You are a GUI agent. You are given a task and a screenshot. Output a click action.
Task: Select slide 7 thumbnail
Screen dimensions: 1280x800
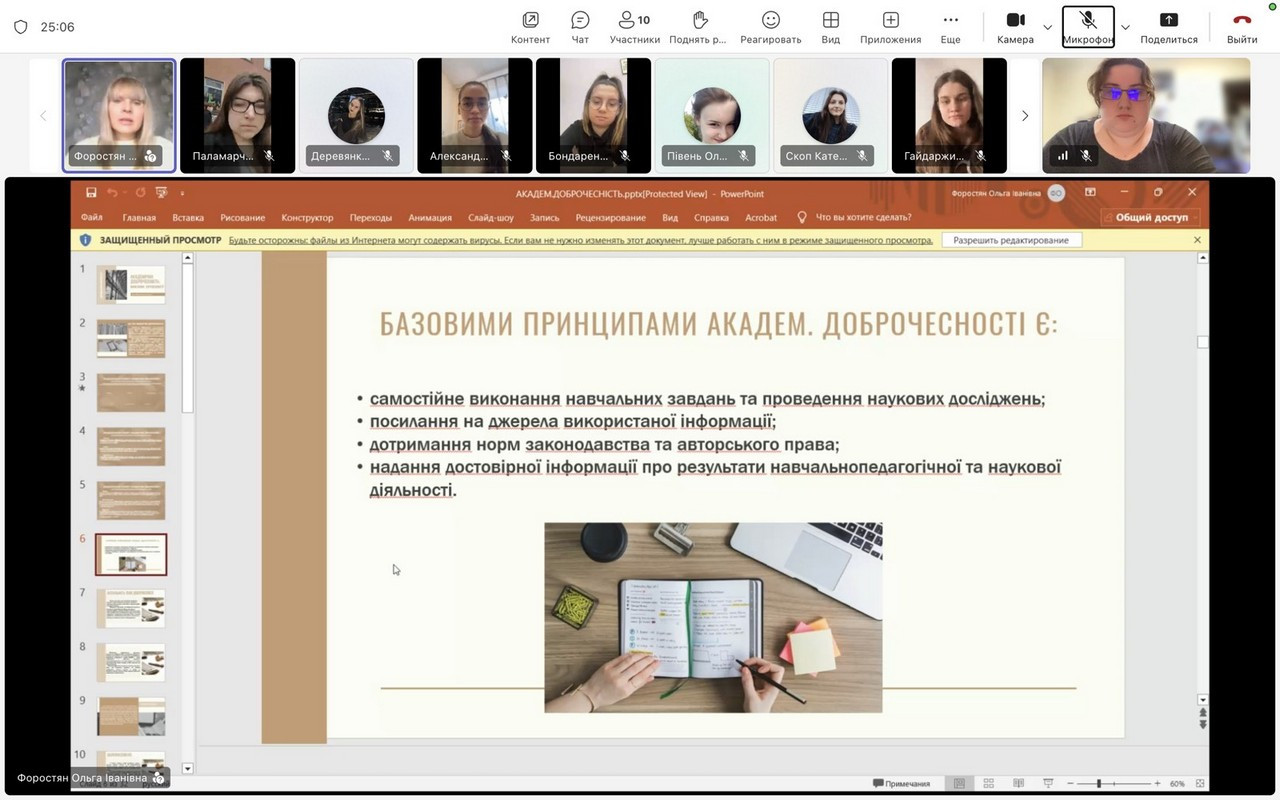[131, 608]
